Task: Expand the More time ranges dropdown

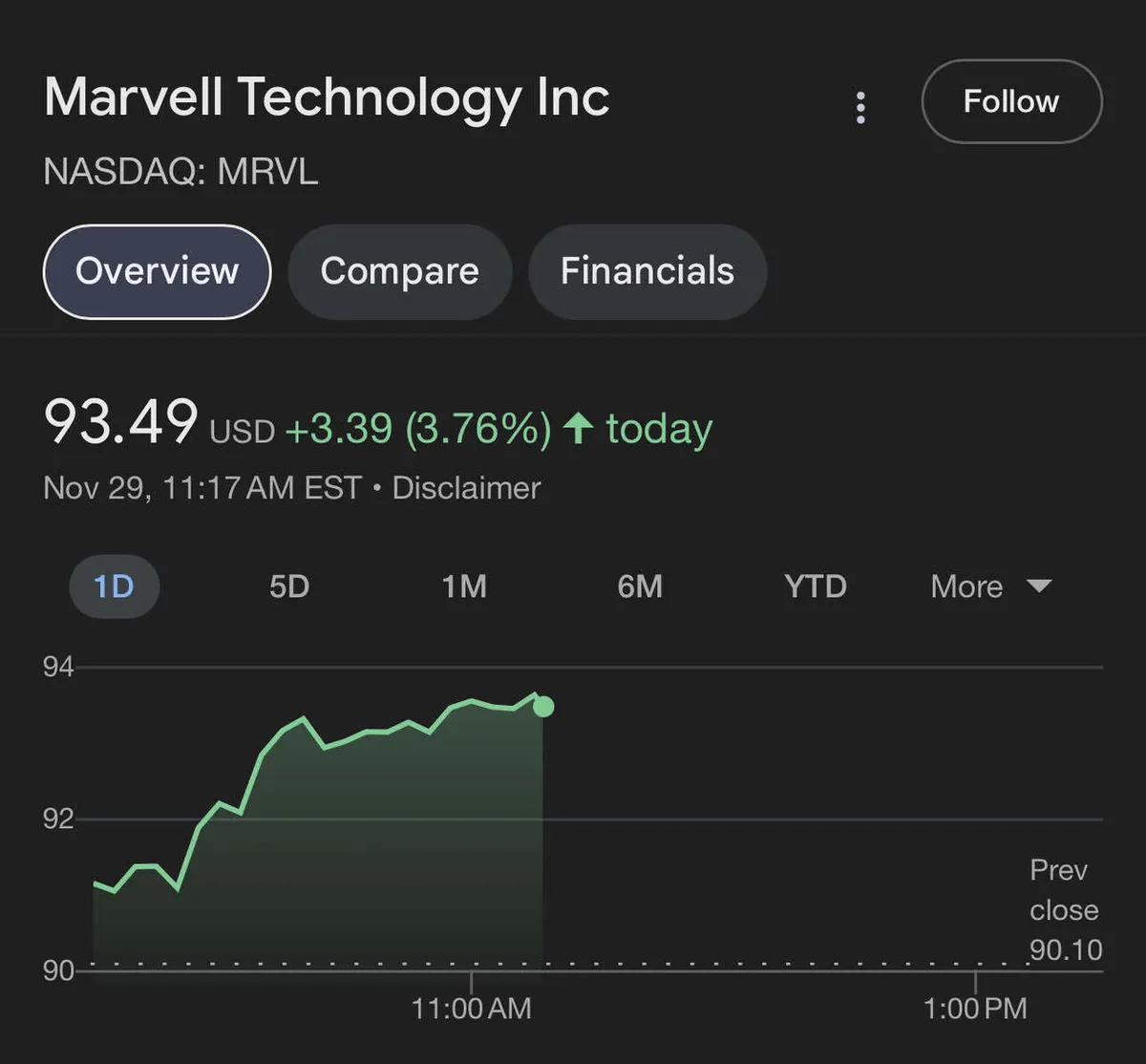Action: [x=966, y=585]
